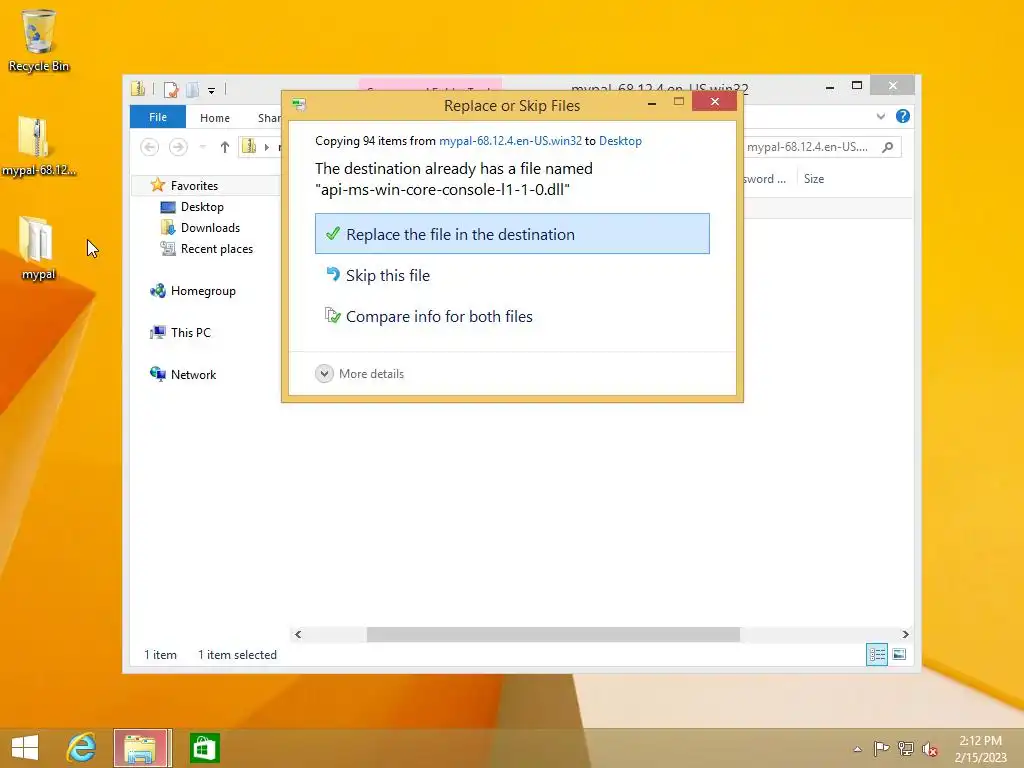Click the search magnifier icon
The image size is (1024, 768).
point(888,147)
